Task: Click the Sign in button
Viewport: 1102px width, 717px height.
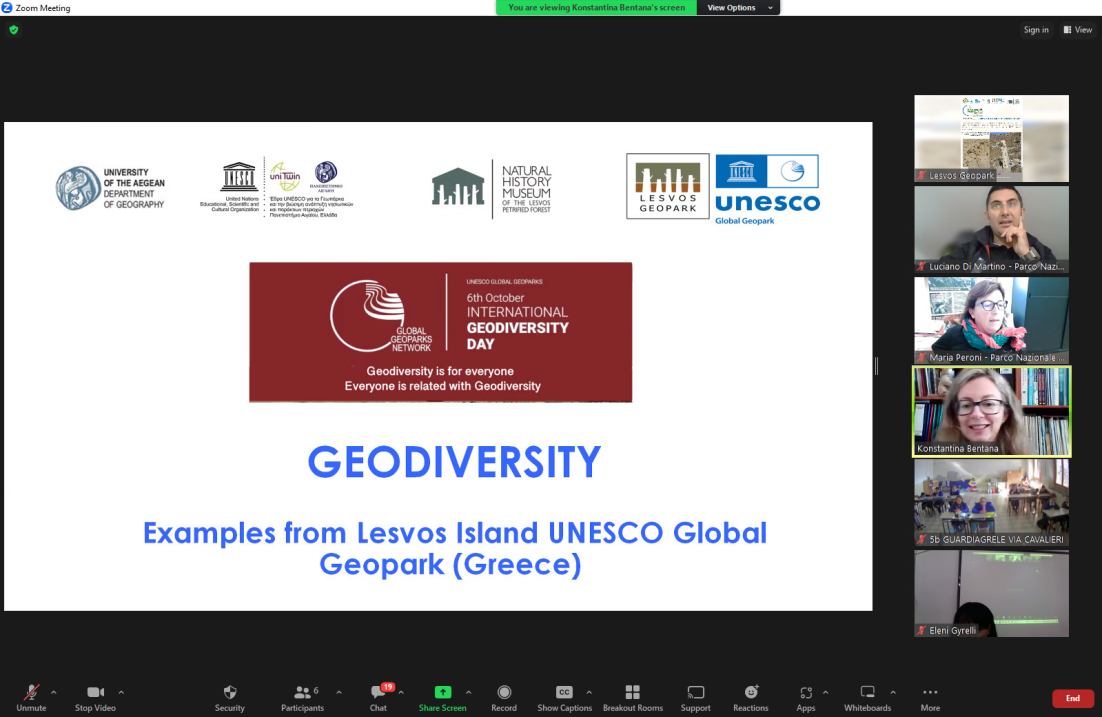Action: point(1036,30)
